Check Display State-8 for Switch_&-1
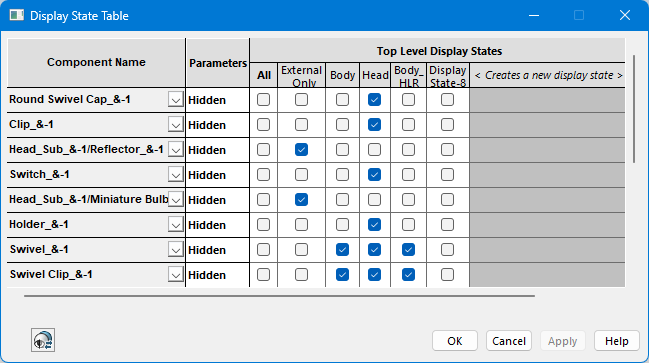This screenshot has height=363, width=649. (x=447, y=175)
